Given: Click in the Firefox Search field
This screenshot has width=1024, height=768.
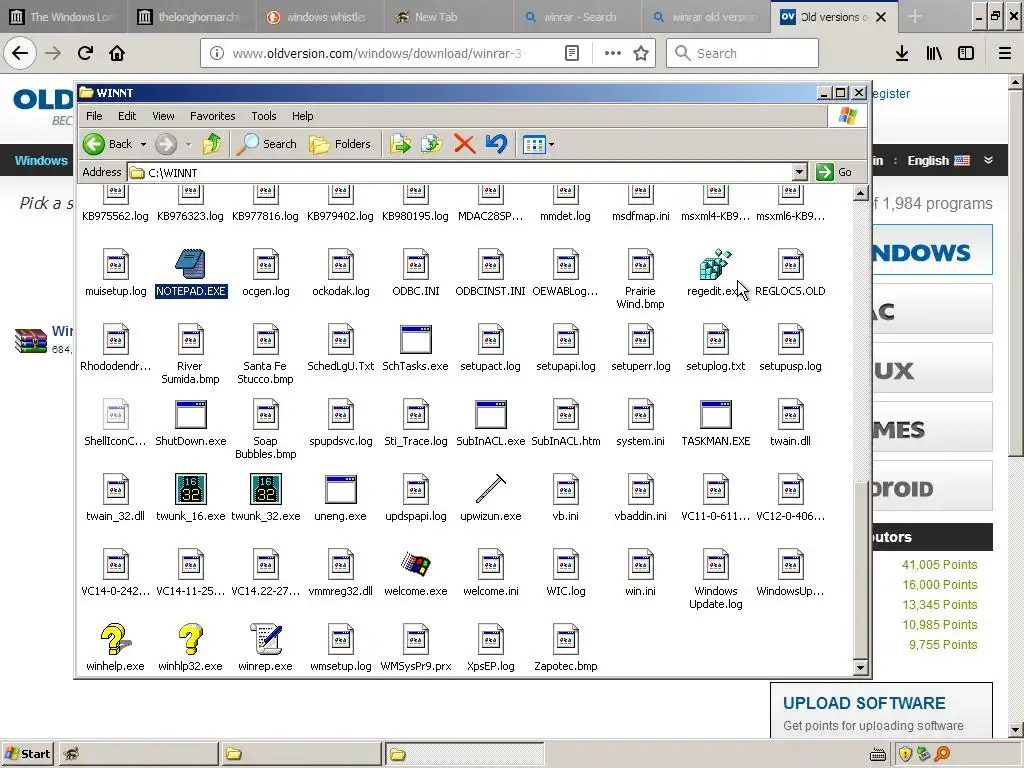Looking at the screenshot, I should pos(742,53).
